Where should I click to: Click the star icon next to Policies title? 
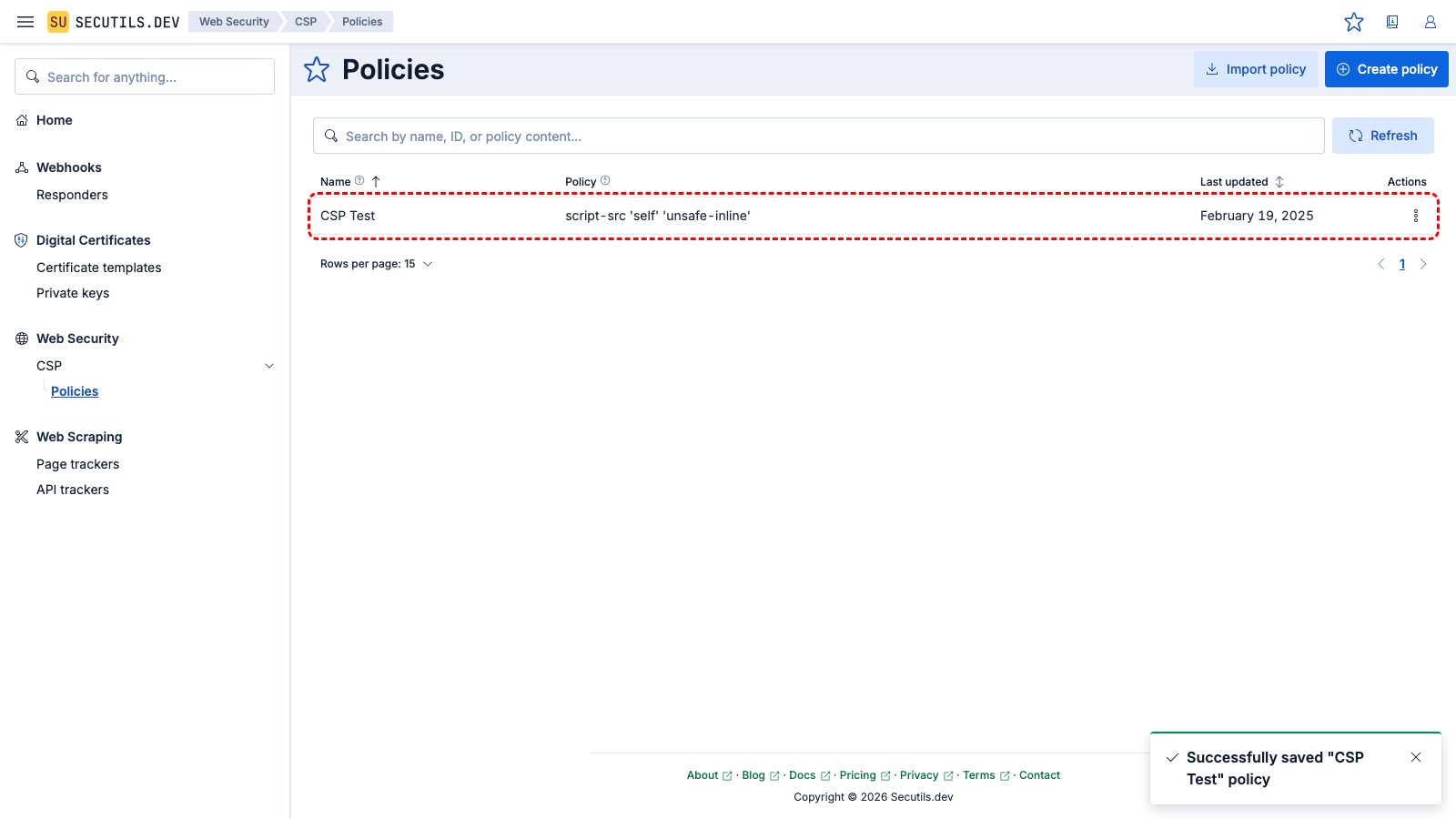[316, 69]
